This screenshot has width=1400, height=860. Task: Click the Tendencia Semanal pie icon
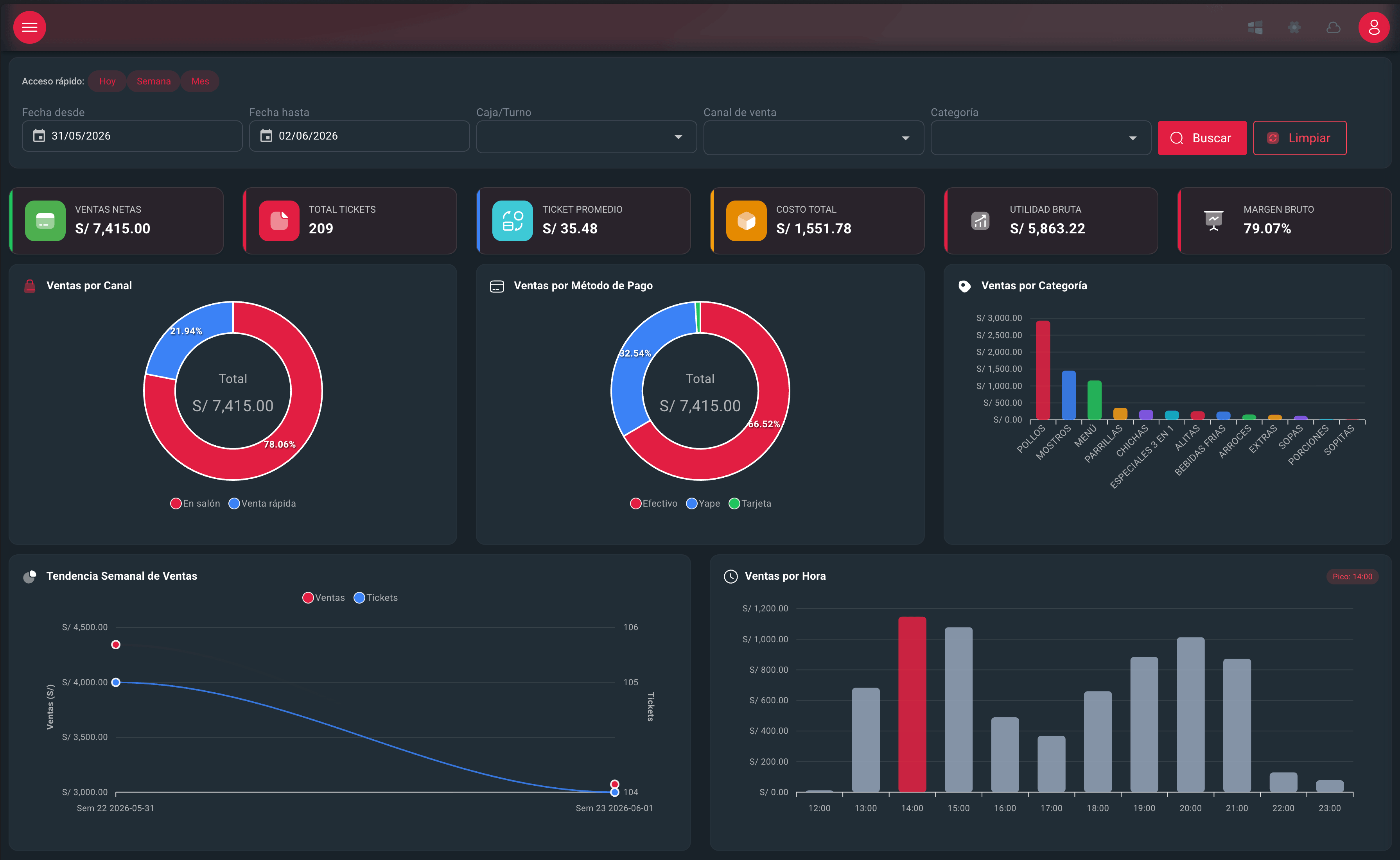pos(30,576)
